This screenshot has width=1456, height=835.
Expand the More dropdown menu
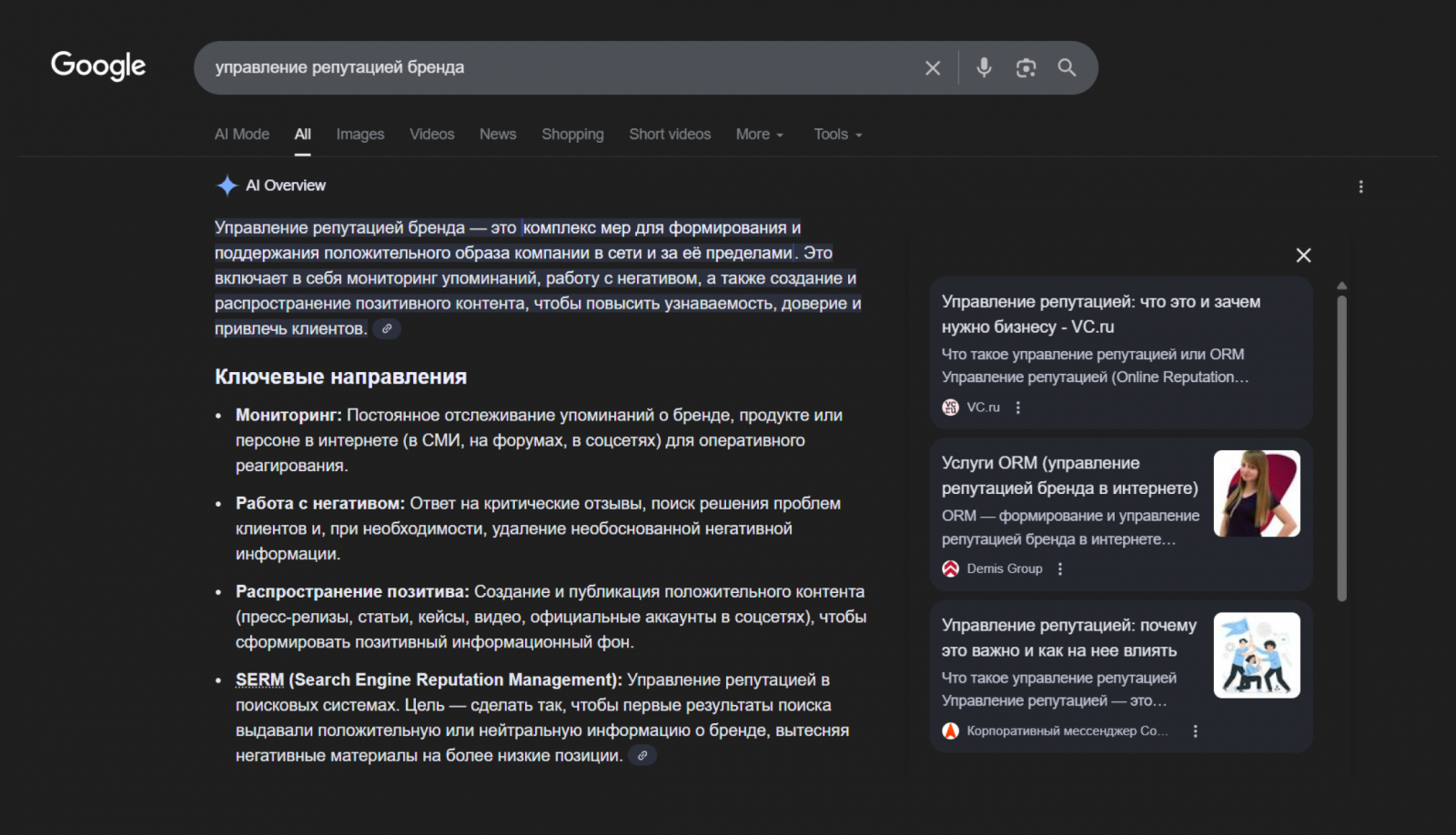(759, 135)
